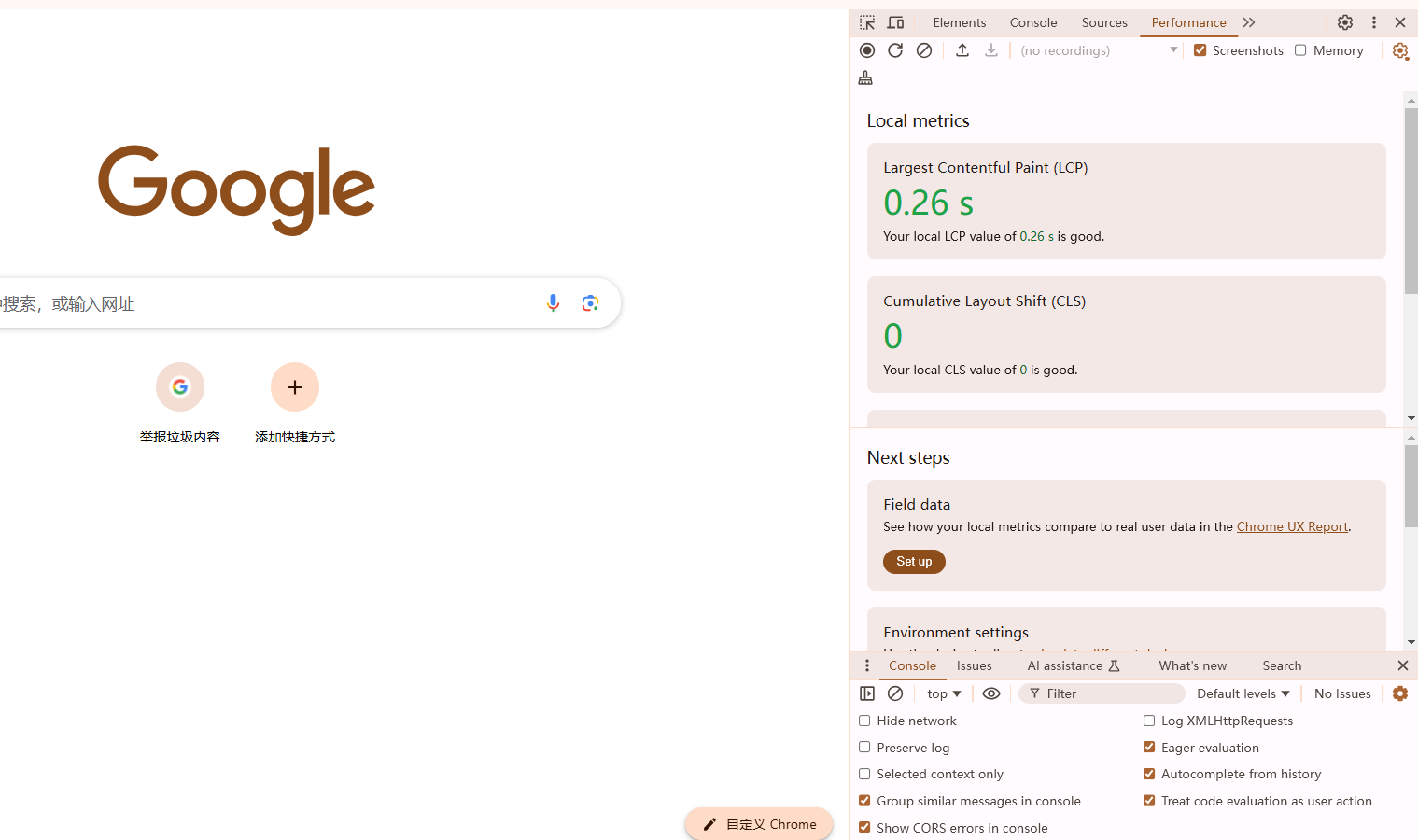Viewport: 1418px width, 840px height.
Task: Enable Preserve log
Action: [864, 748]
